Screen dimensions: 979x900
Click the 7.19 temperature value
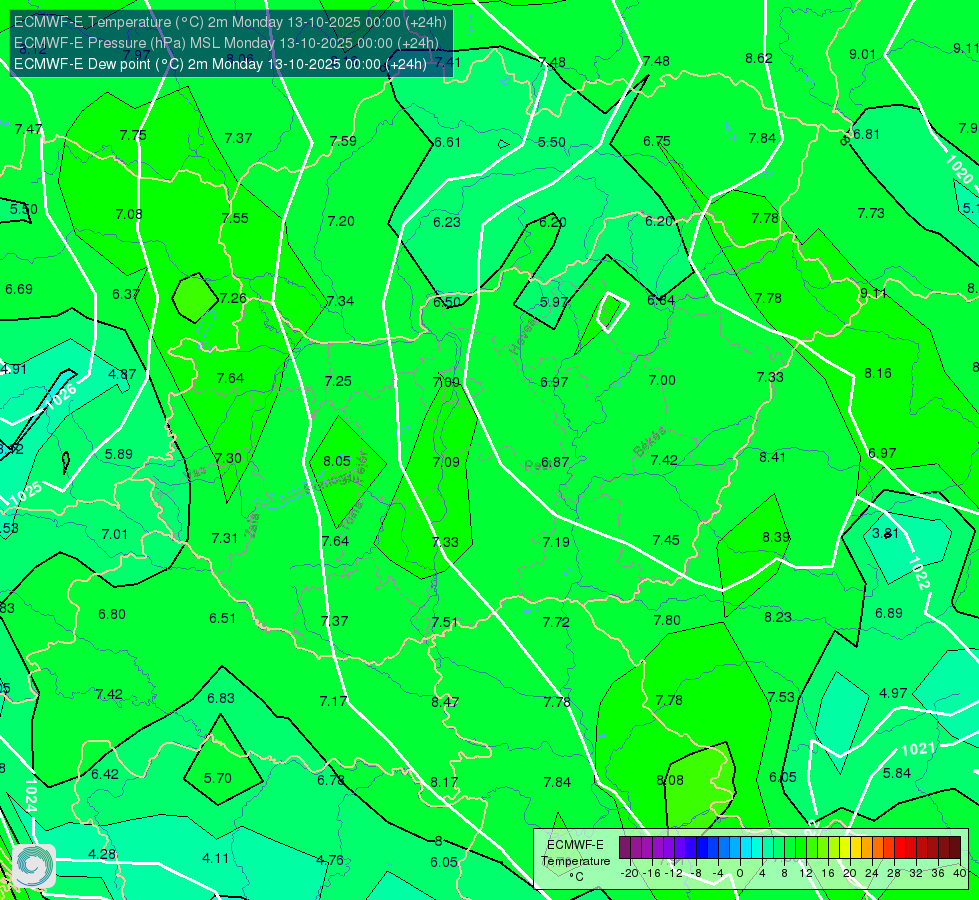coord(556,542)
